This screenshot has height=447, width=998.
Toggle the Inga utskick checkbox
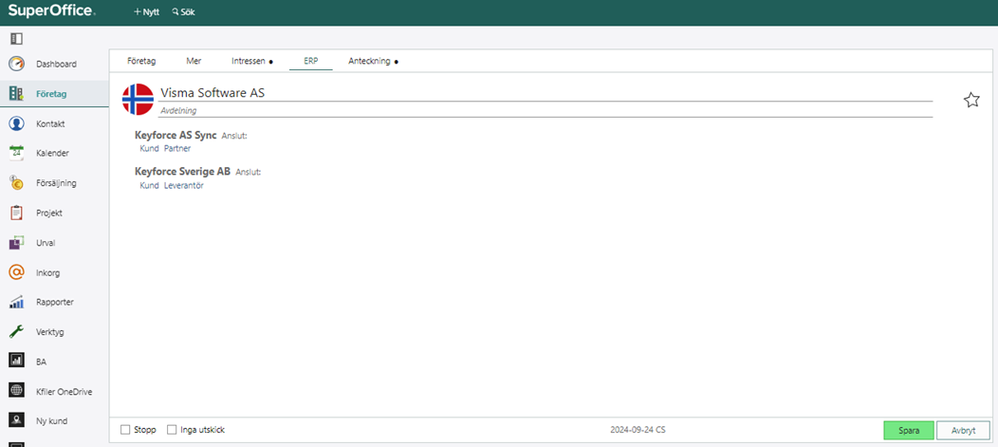pos(171,430)
